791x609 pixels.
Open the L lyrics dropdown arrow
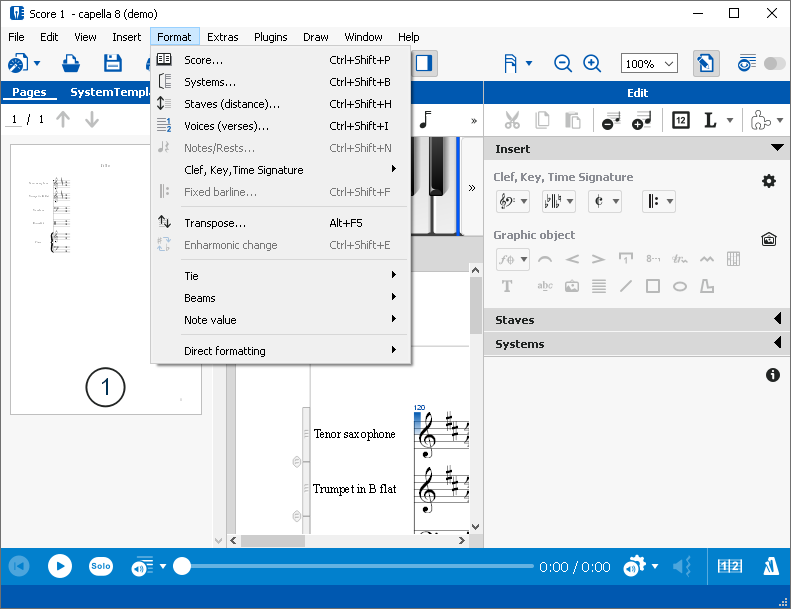729,120
